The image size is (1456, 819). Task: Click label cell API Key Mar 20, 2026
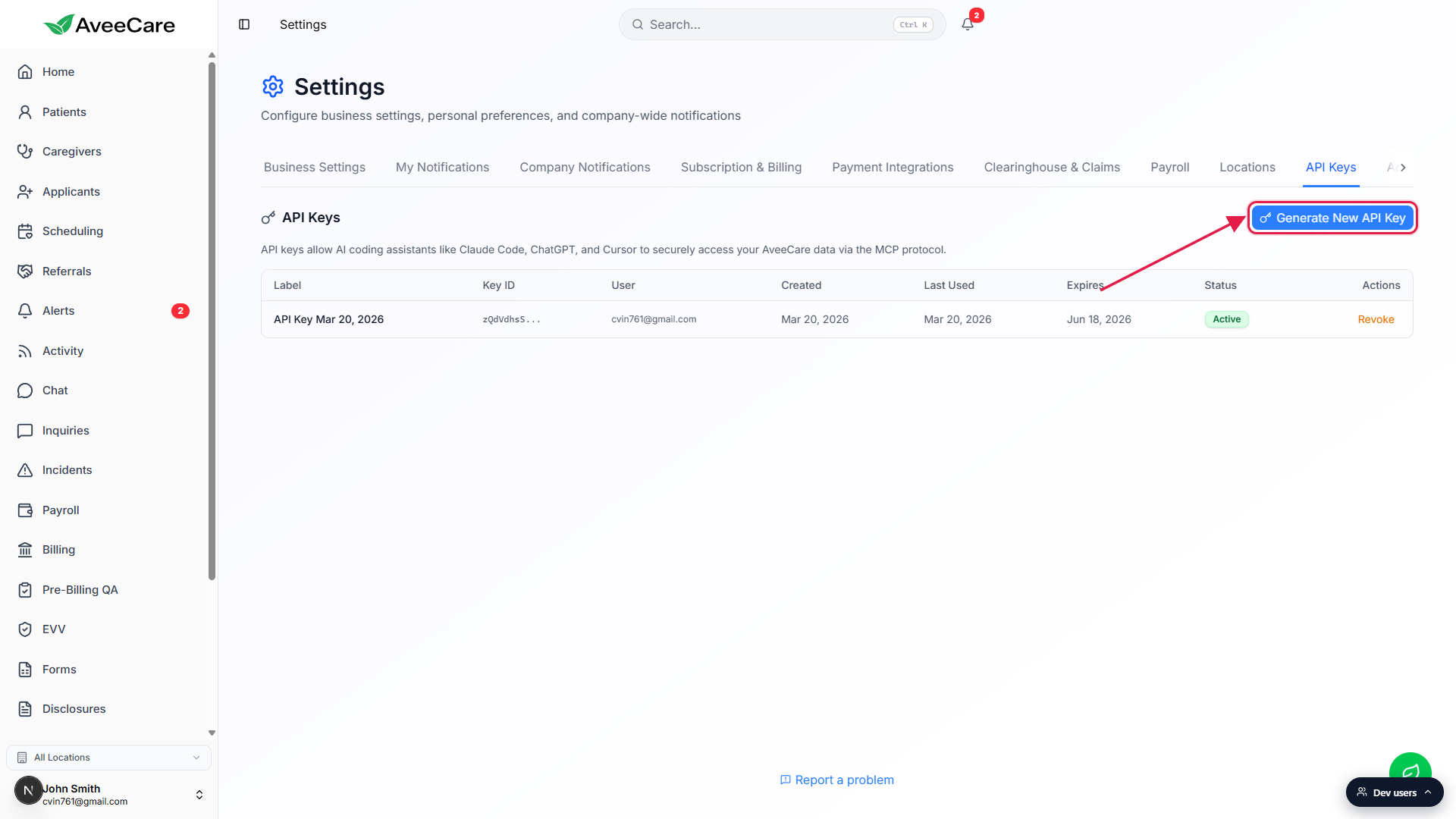[328, 319]
